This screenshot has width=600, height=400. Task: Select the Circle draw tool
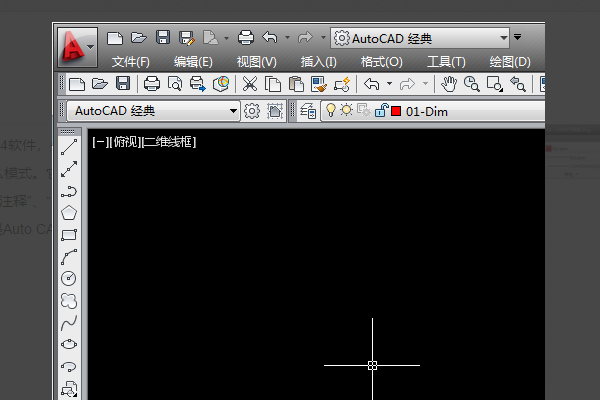click(x=70, y=278)
